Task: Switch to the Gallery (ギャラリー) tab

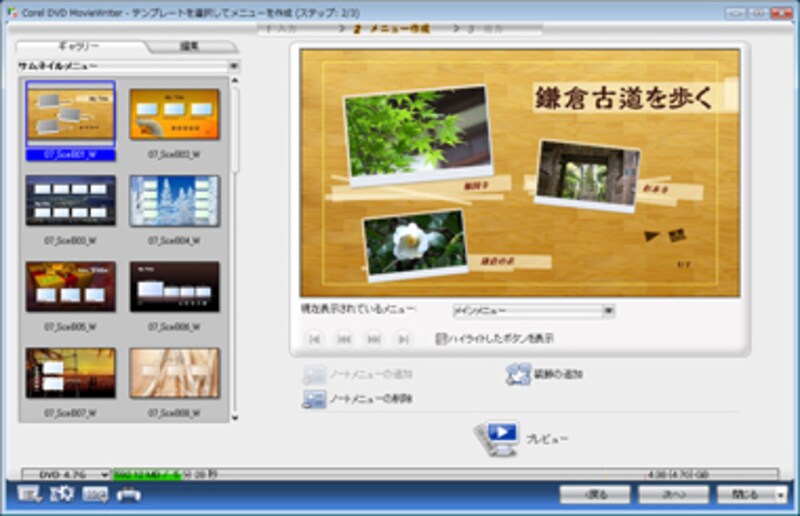Action: pos(81,46)
